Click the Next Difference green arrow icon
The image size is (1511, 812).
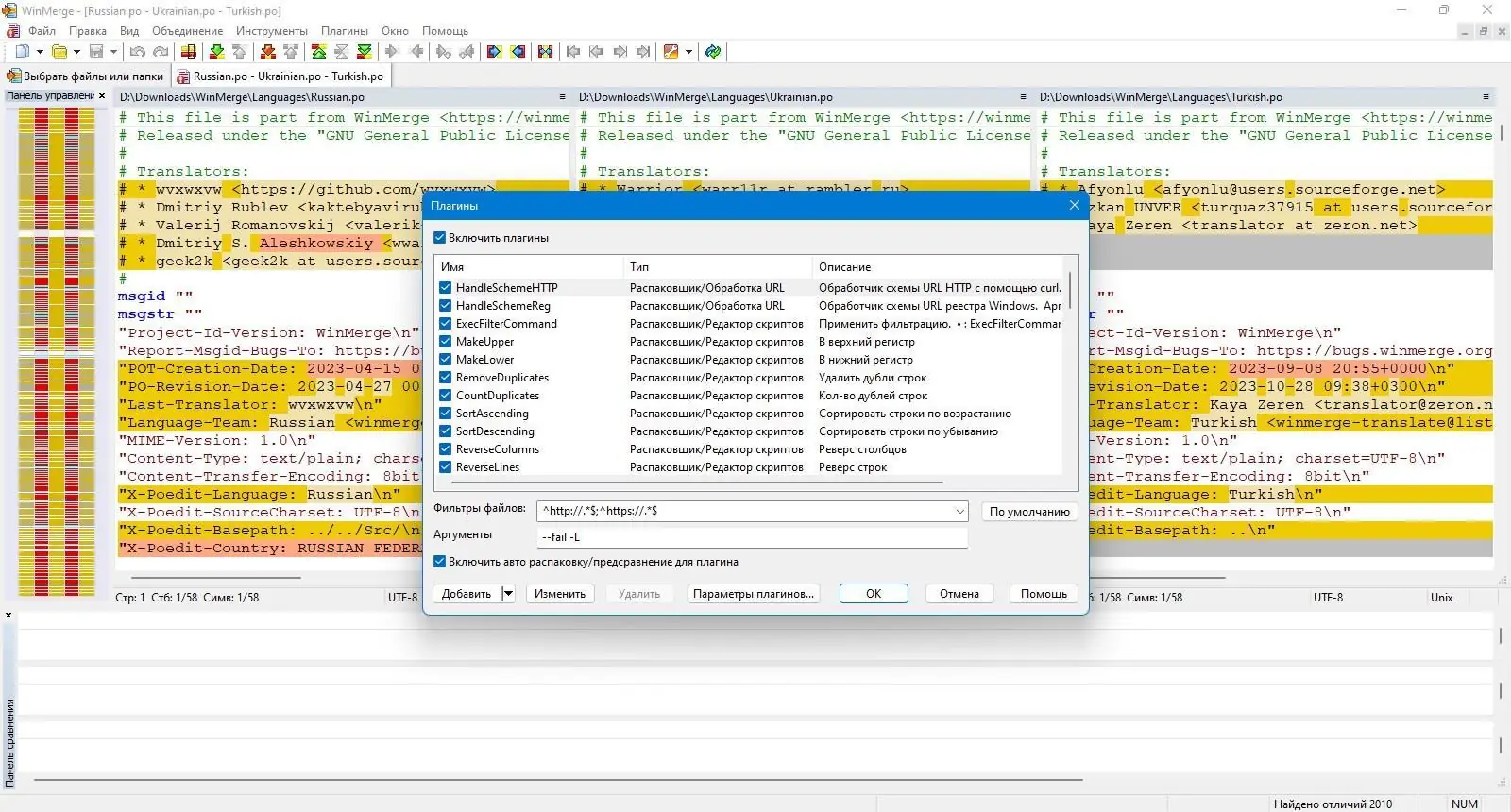click(217, 52)
